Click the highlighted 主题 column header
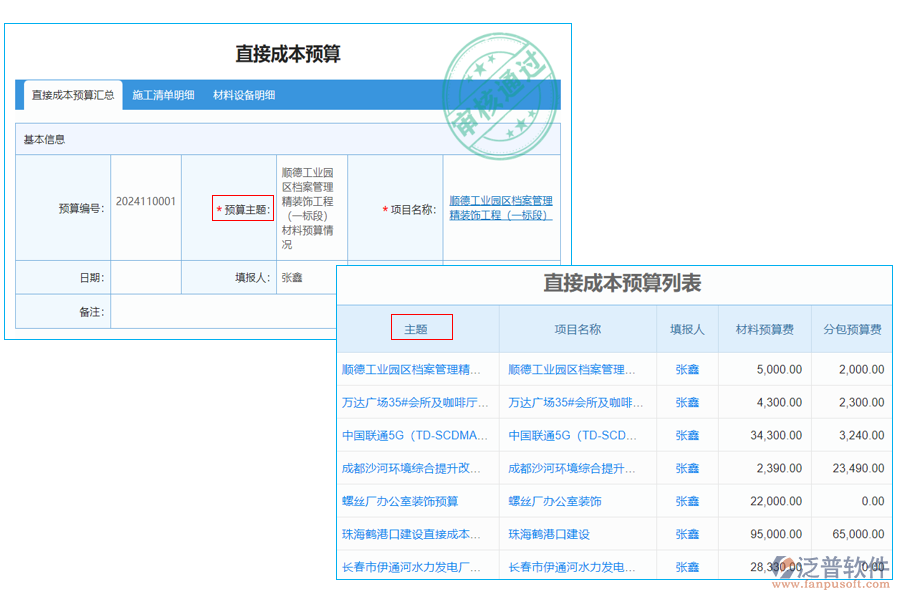The height and width of the screenshot is (600, 900). [422, 328]
